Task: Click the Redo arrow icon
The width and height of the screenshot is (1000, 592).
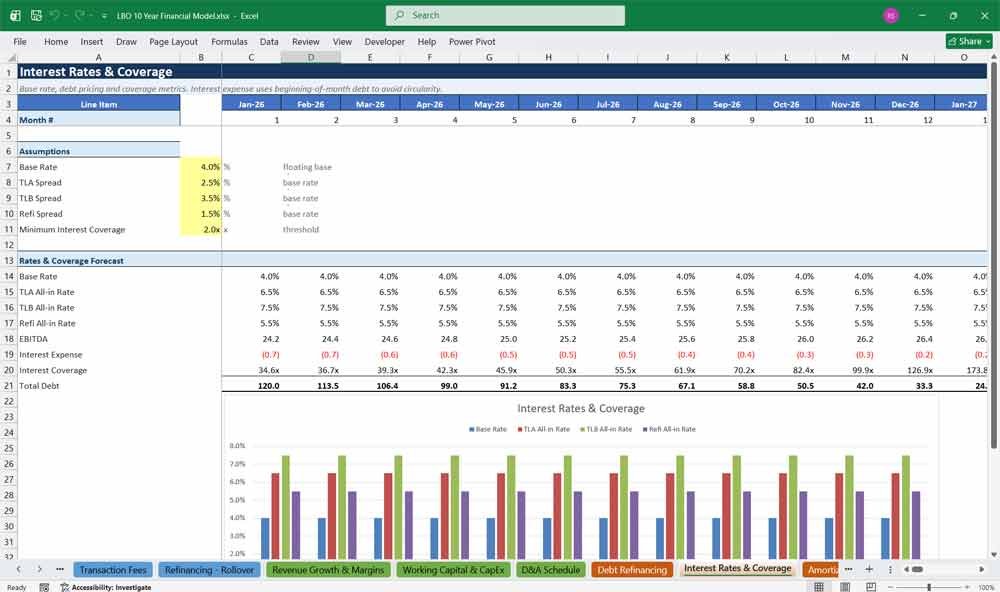Action: (x=80, y=15)
